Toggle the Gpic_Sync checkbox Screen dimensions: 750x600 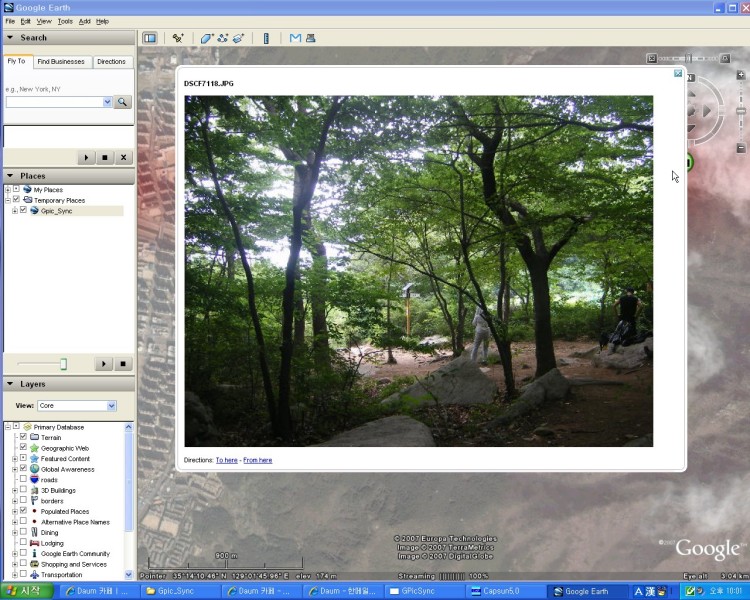(23, 210)
